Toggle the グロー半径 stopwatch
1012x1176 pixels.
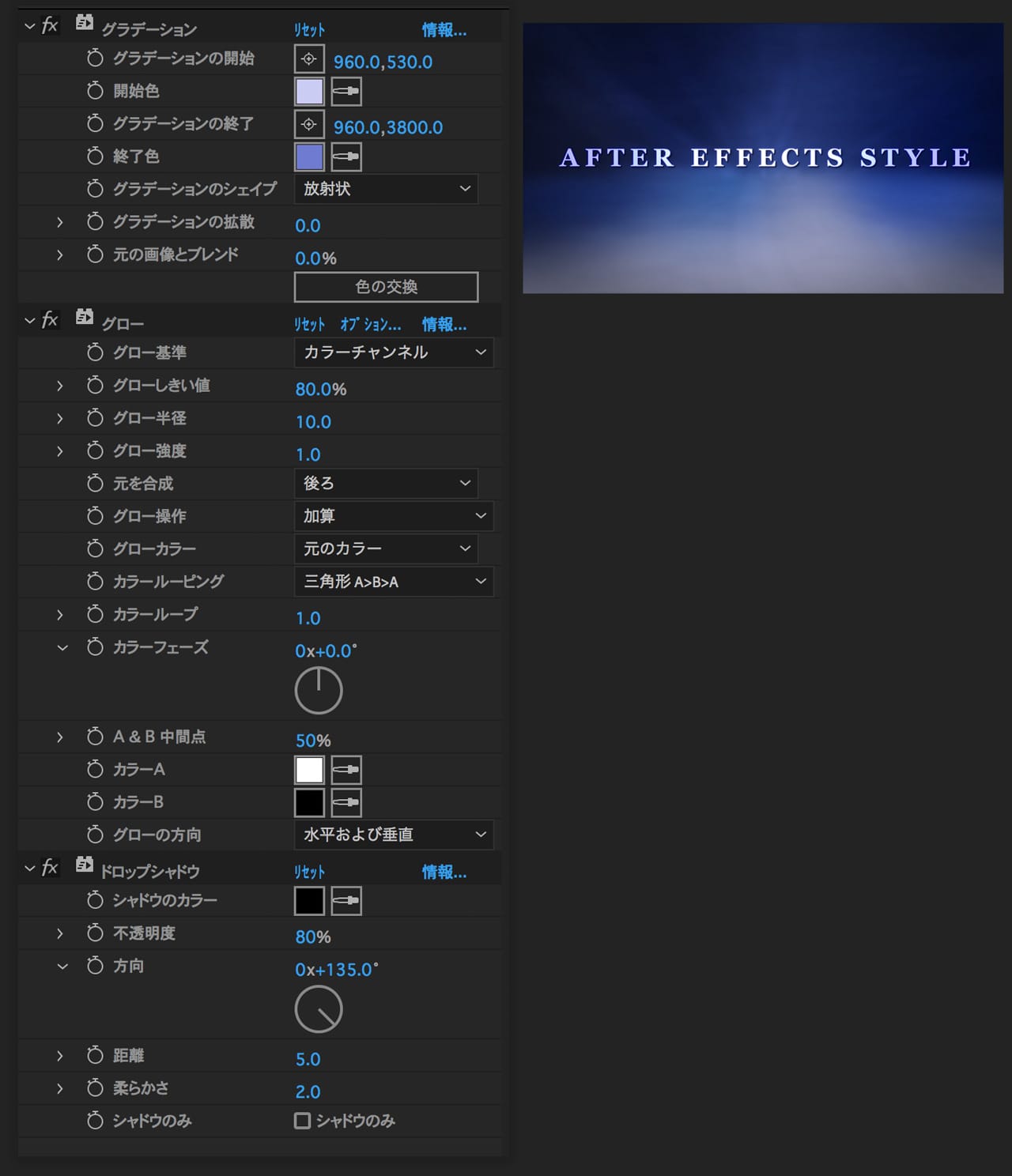(x=95, y=418)
